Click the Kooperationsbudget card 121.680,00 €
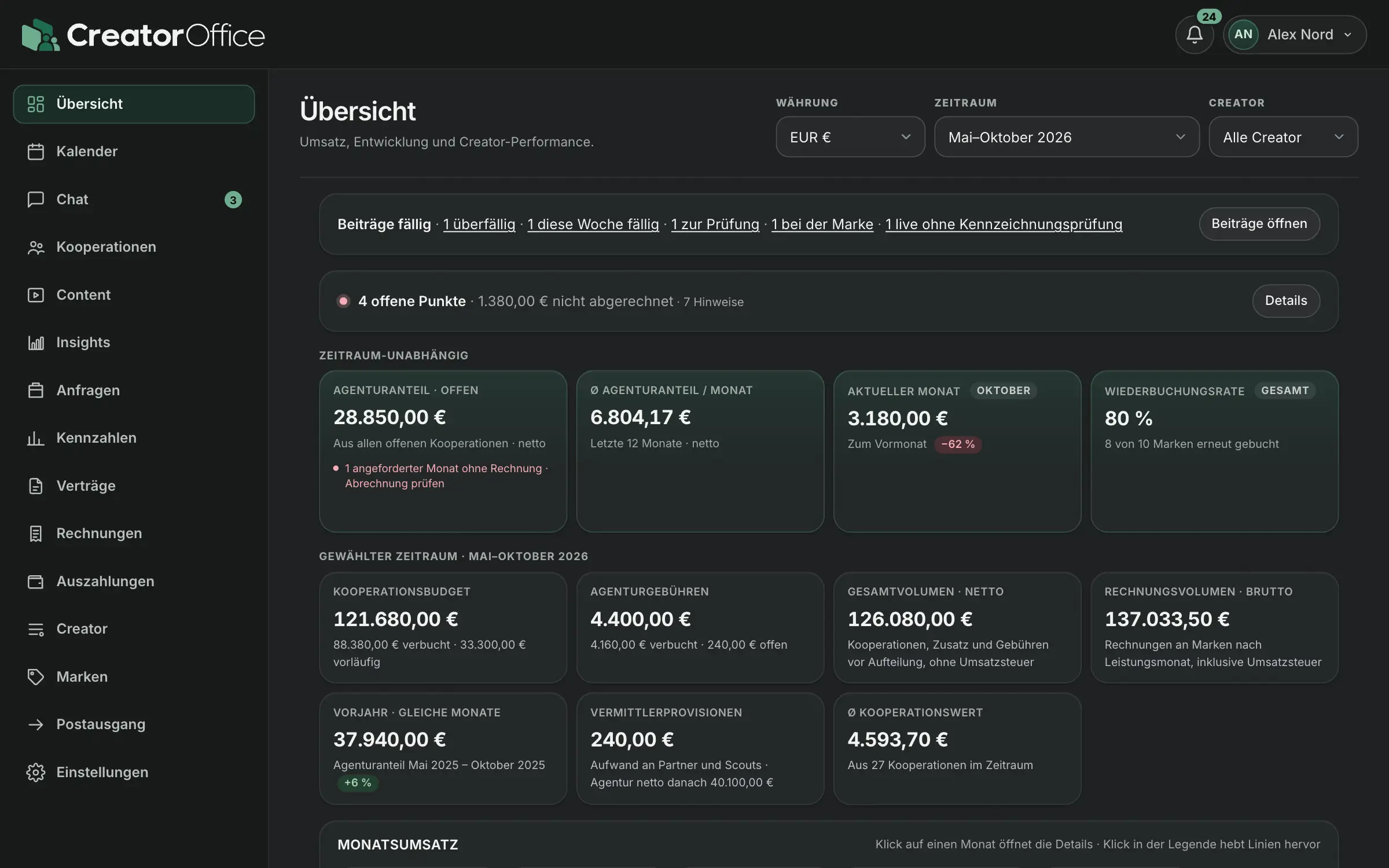 [443, 628]
